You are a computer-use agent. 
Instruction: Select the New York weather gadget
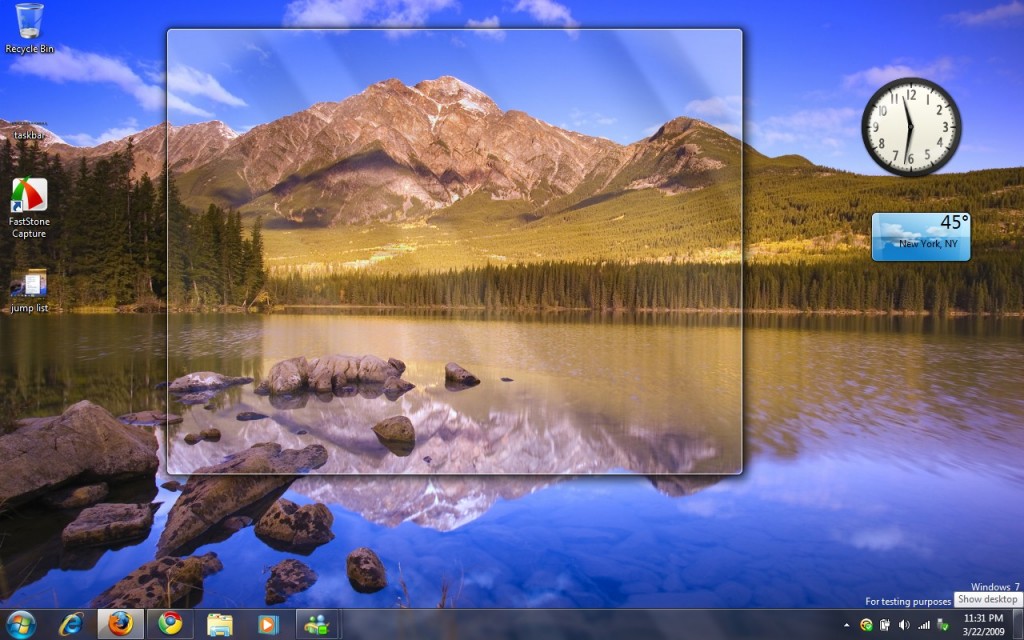point(919,236)
